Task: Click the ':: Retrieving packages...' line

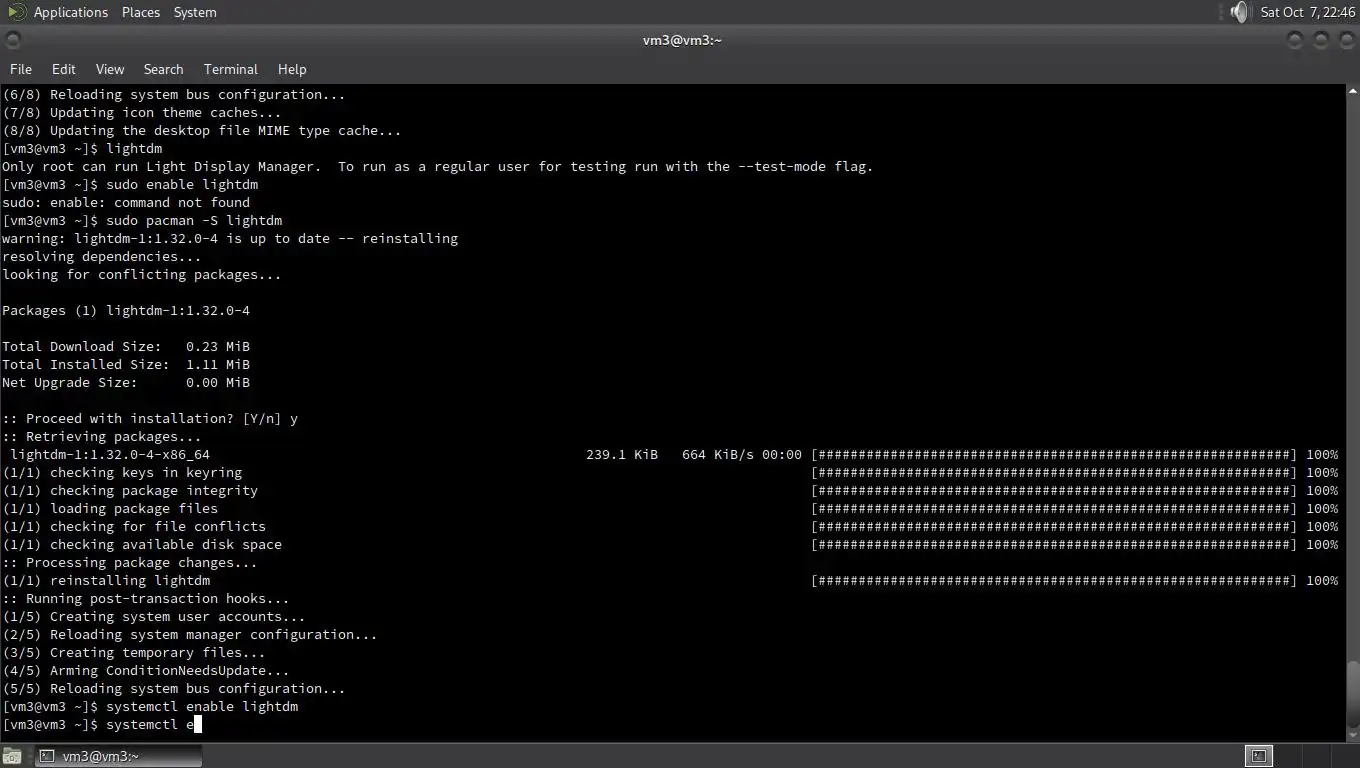Action: coord(102,436)
